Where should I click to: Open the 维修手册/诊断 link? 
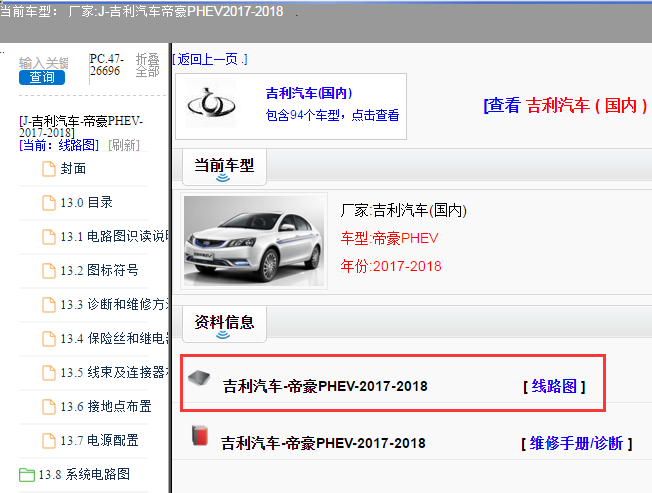(576, 443)
